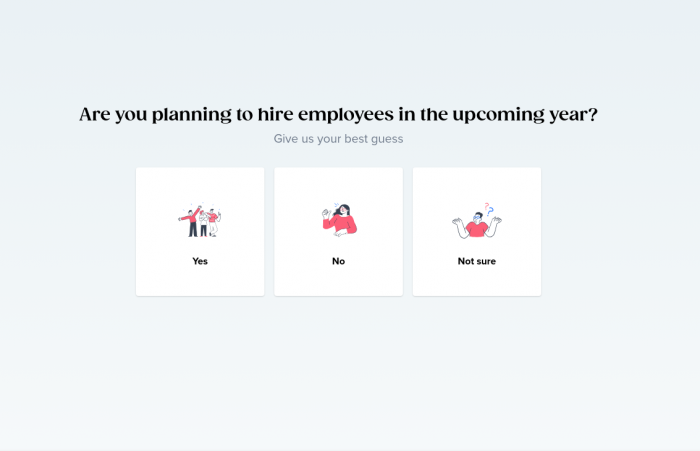The image size is (700, 451).
Task: Click empty white area above the Not sure illustration
Action: [477, 184]
